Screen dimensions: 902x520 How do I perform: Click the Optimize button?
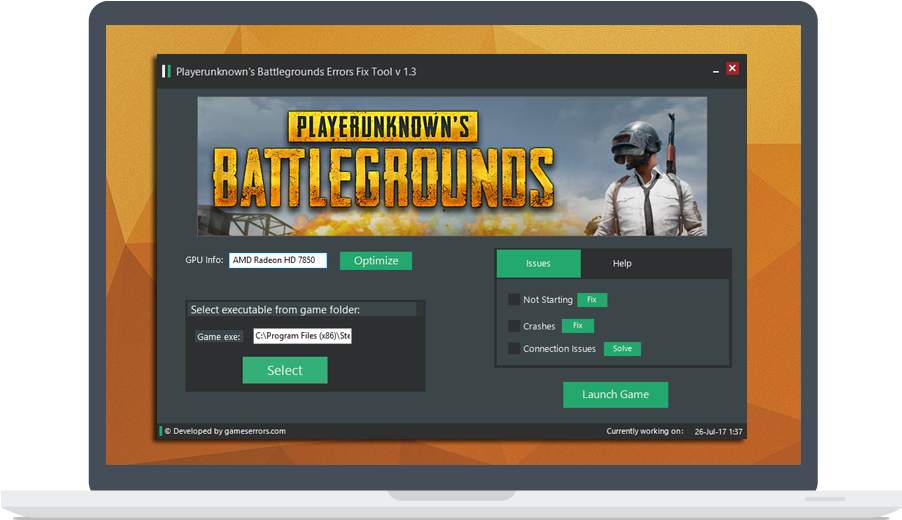[376, 261]
